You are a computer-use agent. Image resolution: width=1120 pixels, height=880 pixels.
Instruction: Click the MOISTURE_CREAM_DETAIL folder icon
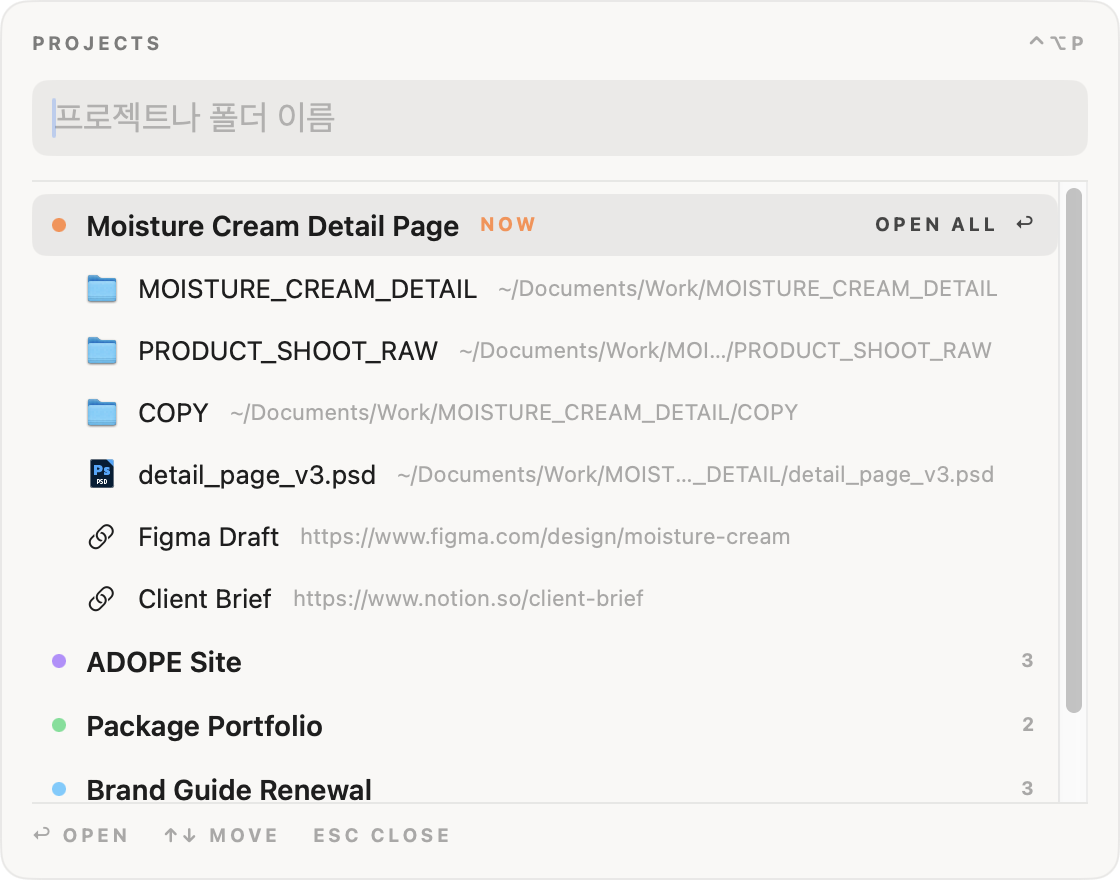[x=101, y=289]
